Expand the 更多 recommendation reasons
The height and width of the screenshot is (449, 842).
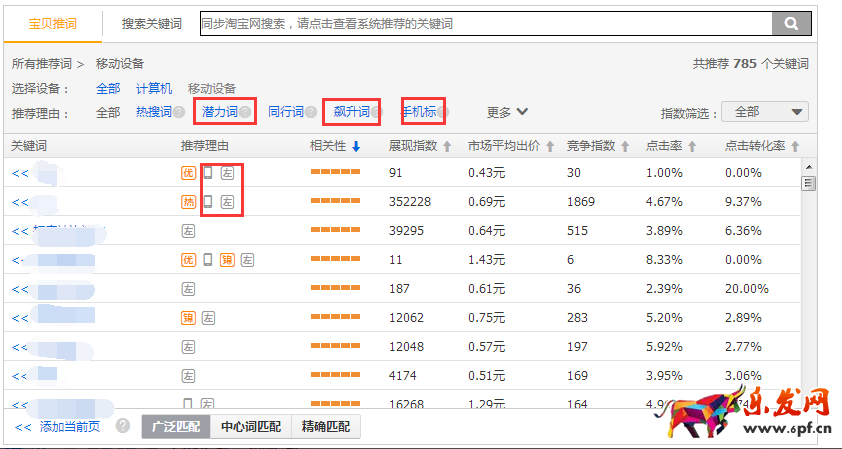tap(508, 112)
